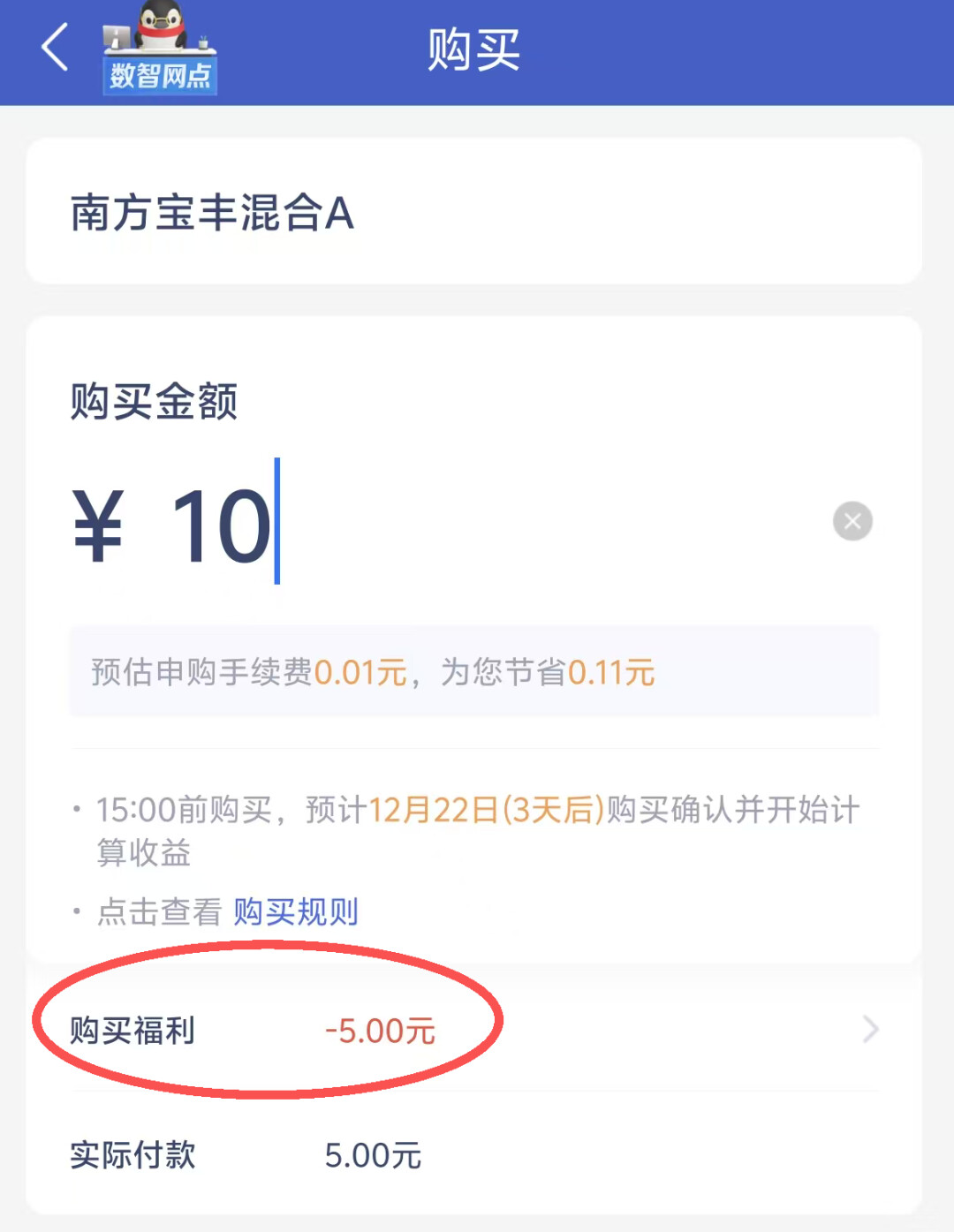Tap the 购买金额 heading

(154, 402)
